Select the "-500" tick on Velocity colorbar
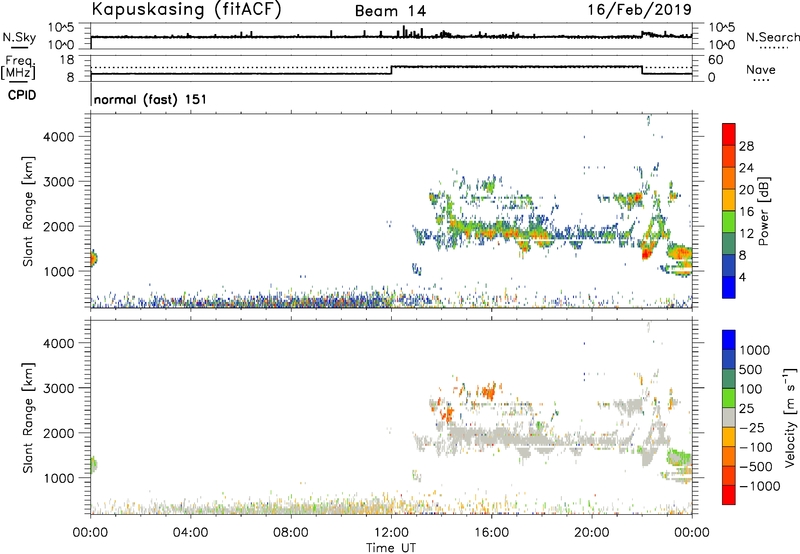The height and width of the screenshot is (554, 800). tap(756, 467)
